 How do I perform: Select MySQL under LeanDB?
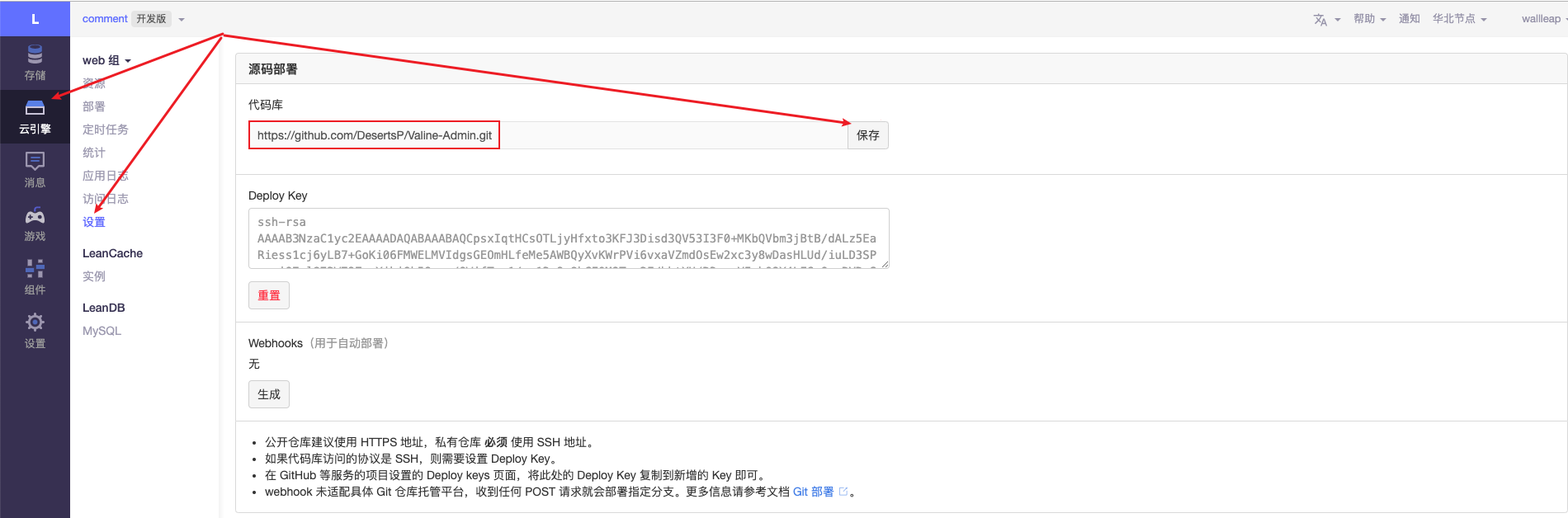click(102, 331)
